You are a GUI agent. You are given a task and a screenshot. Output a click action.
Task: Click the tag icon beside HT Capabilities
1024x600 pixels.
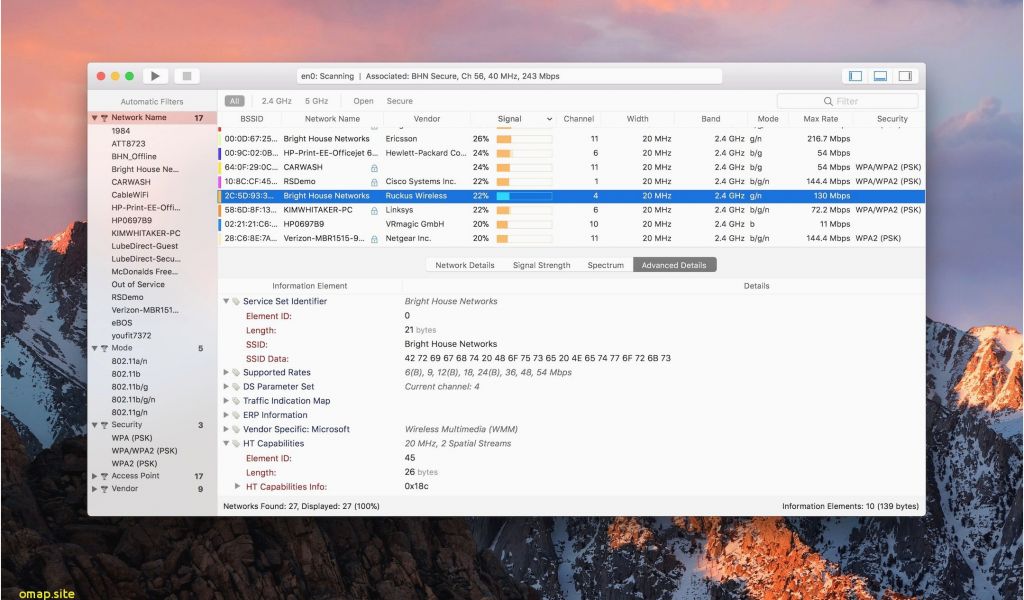(236, 444)
